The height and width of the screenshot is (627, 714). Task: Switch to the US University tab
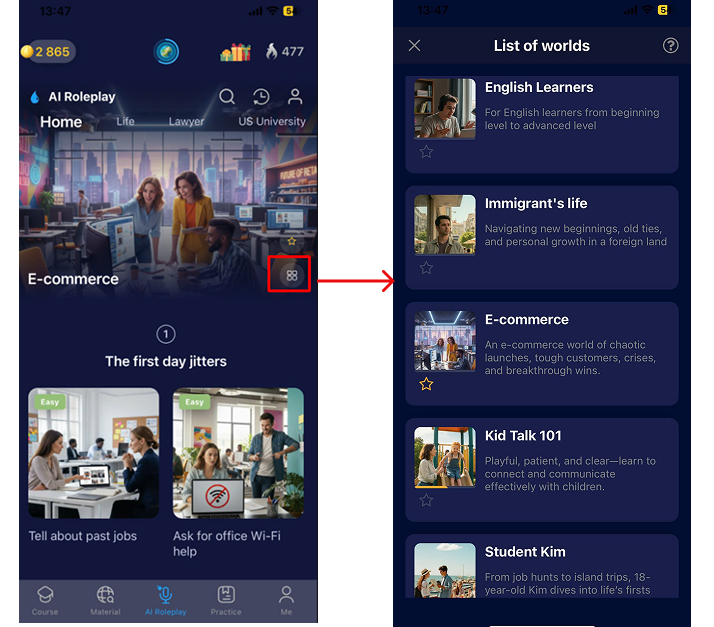(x=272, y=122)
